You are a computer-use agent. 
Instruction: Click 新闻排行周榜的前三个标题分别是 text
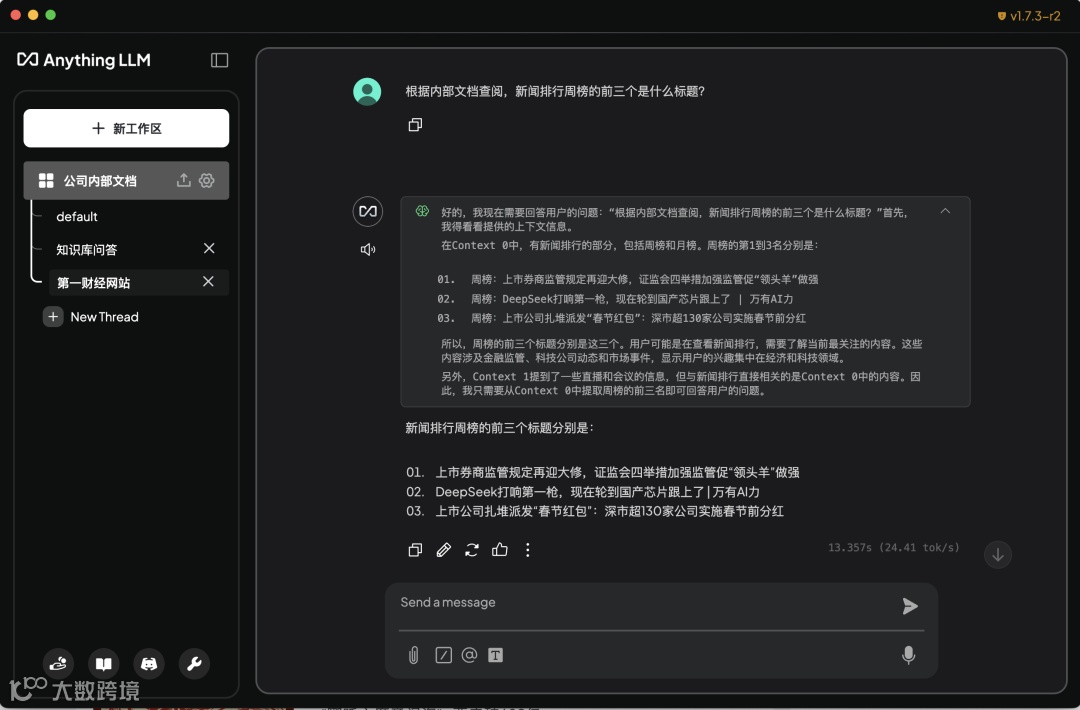click(499, 428)
